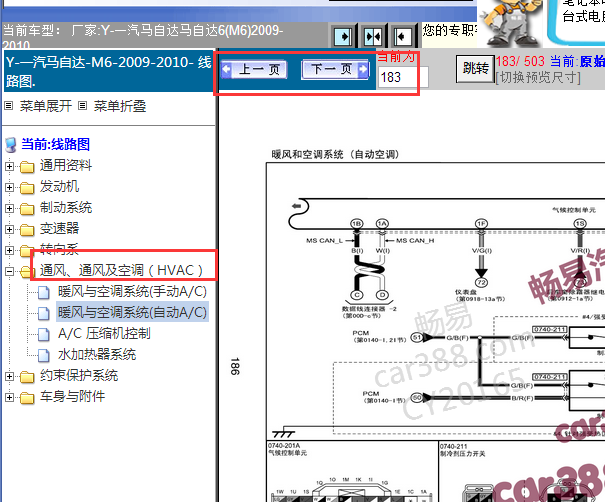This screenshot has width=605, height=502.
Task: Collapse the 通风、通风及空调 (HVAC) node
Action: [x=9, y=271]
